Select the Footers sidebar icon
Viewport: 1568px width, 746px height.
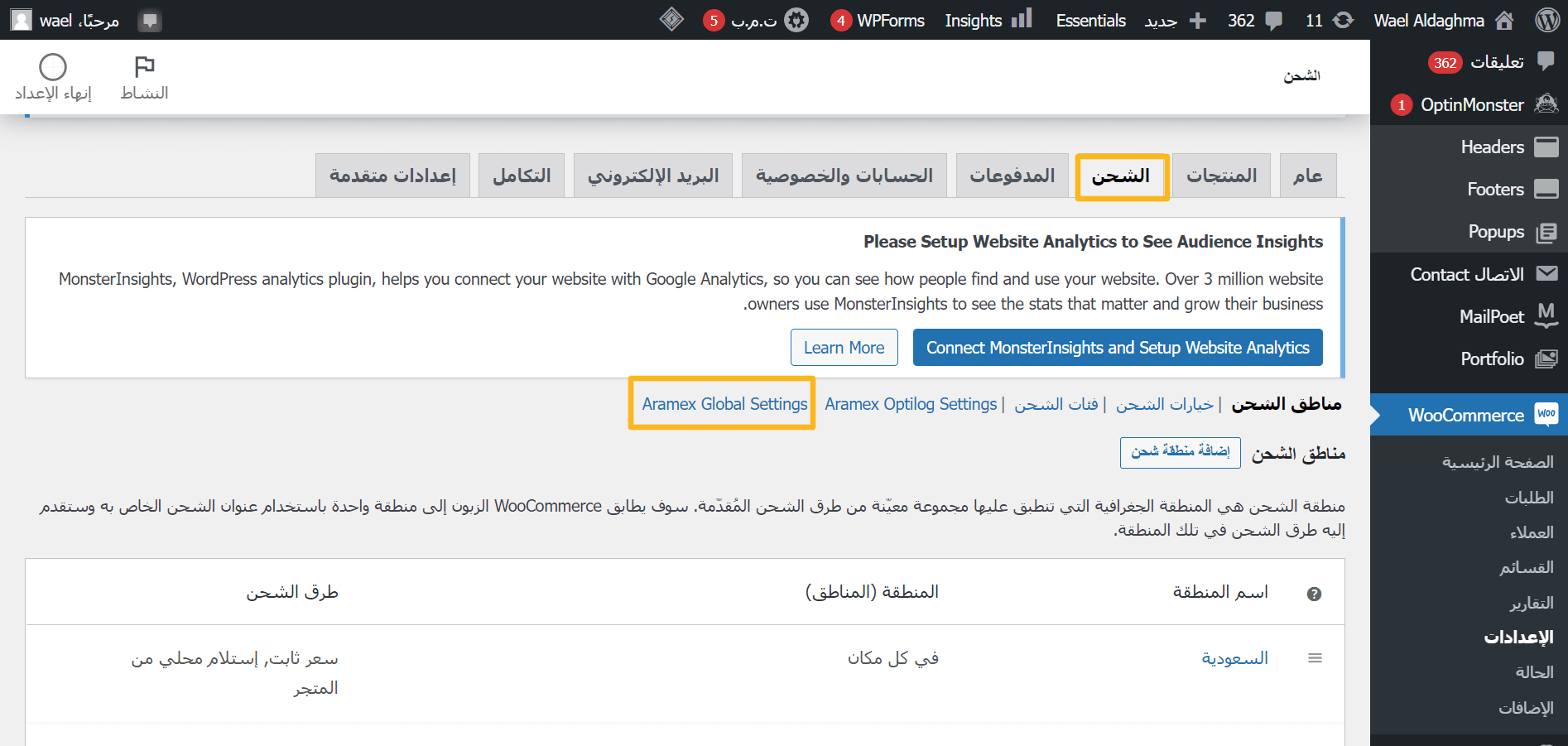point(1547,189)
